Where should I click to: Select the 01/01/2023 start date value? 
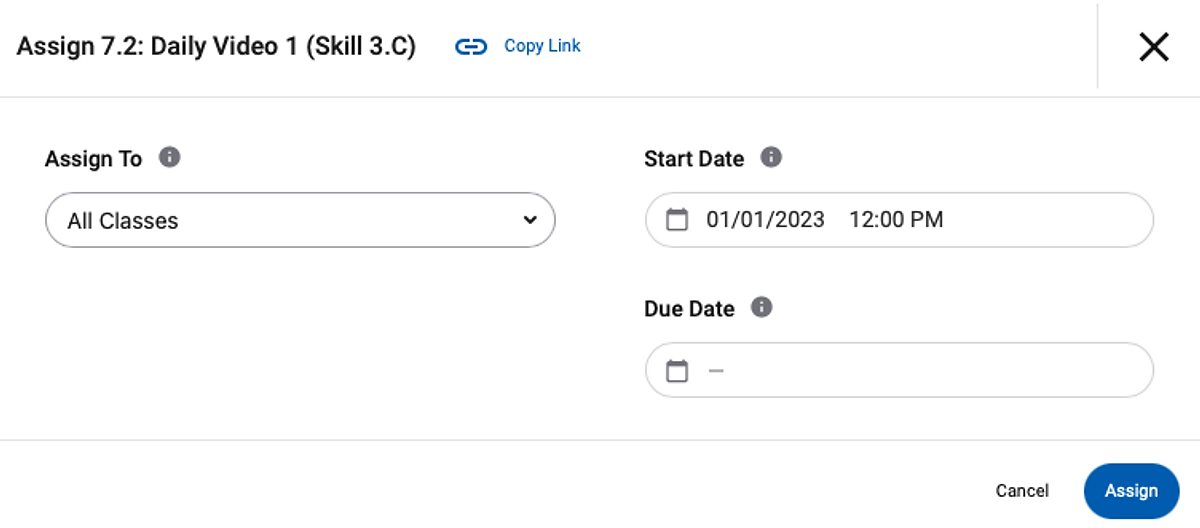765,220
